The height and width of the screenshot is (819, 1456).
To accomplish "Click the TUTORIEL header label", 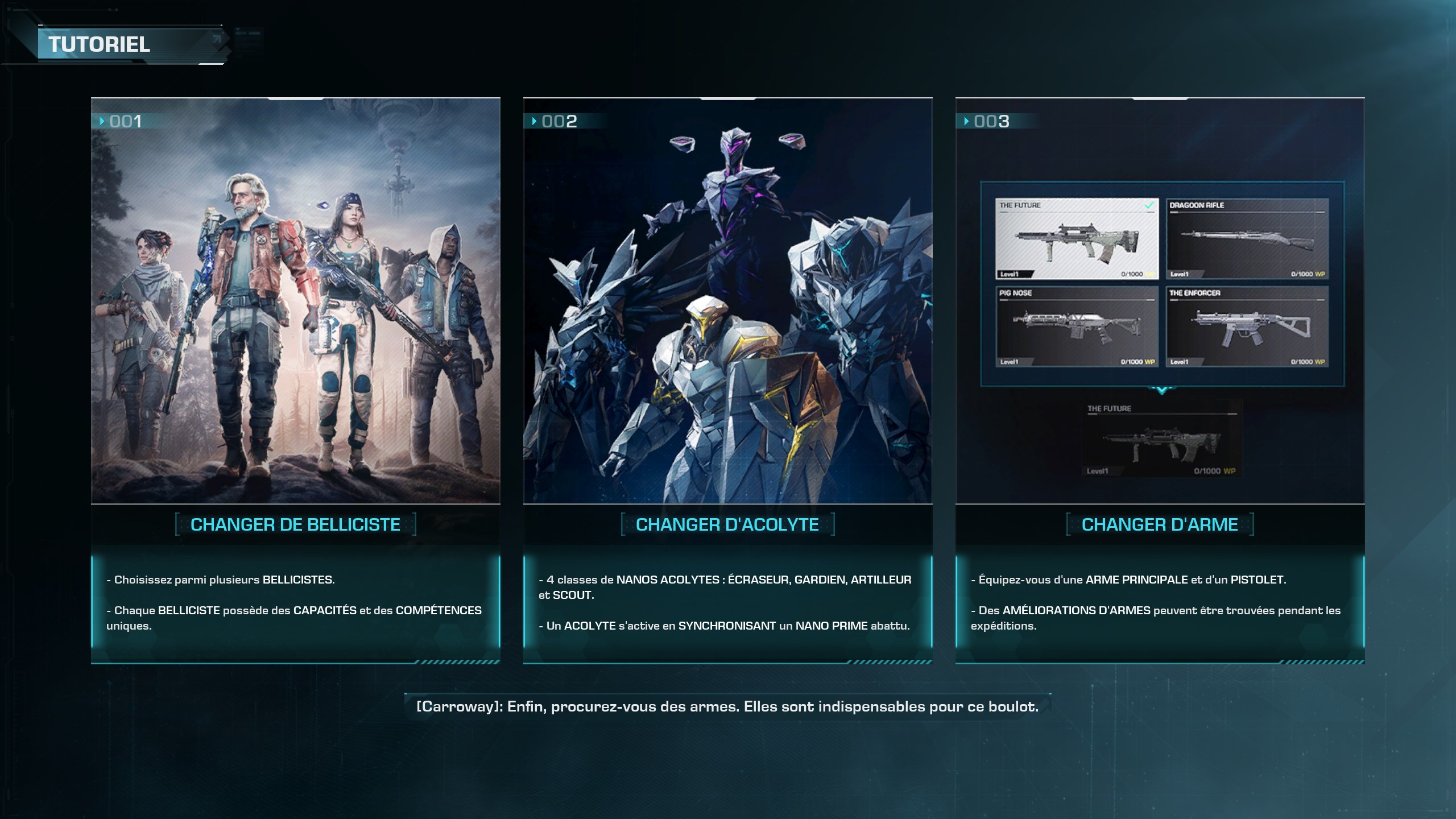I will tap(100, 44).
